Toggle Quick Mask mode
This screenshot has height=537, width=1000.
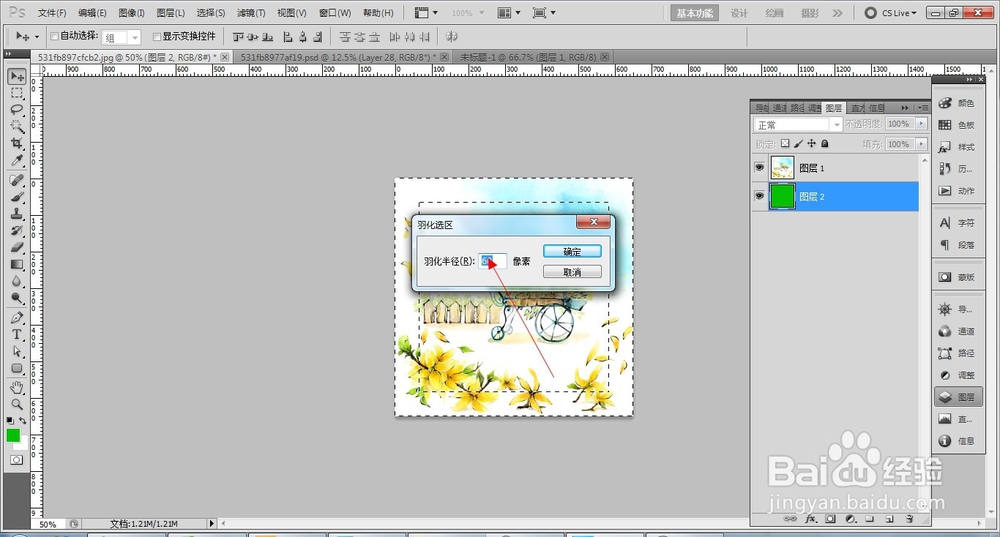click(x=17, y=460)
